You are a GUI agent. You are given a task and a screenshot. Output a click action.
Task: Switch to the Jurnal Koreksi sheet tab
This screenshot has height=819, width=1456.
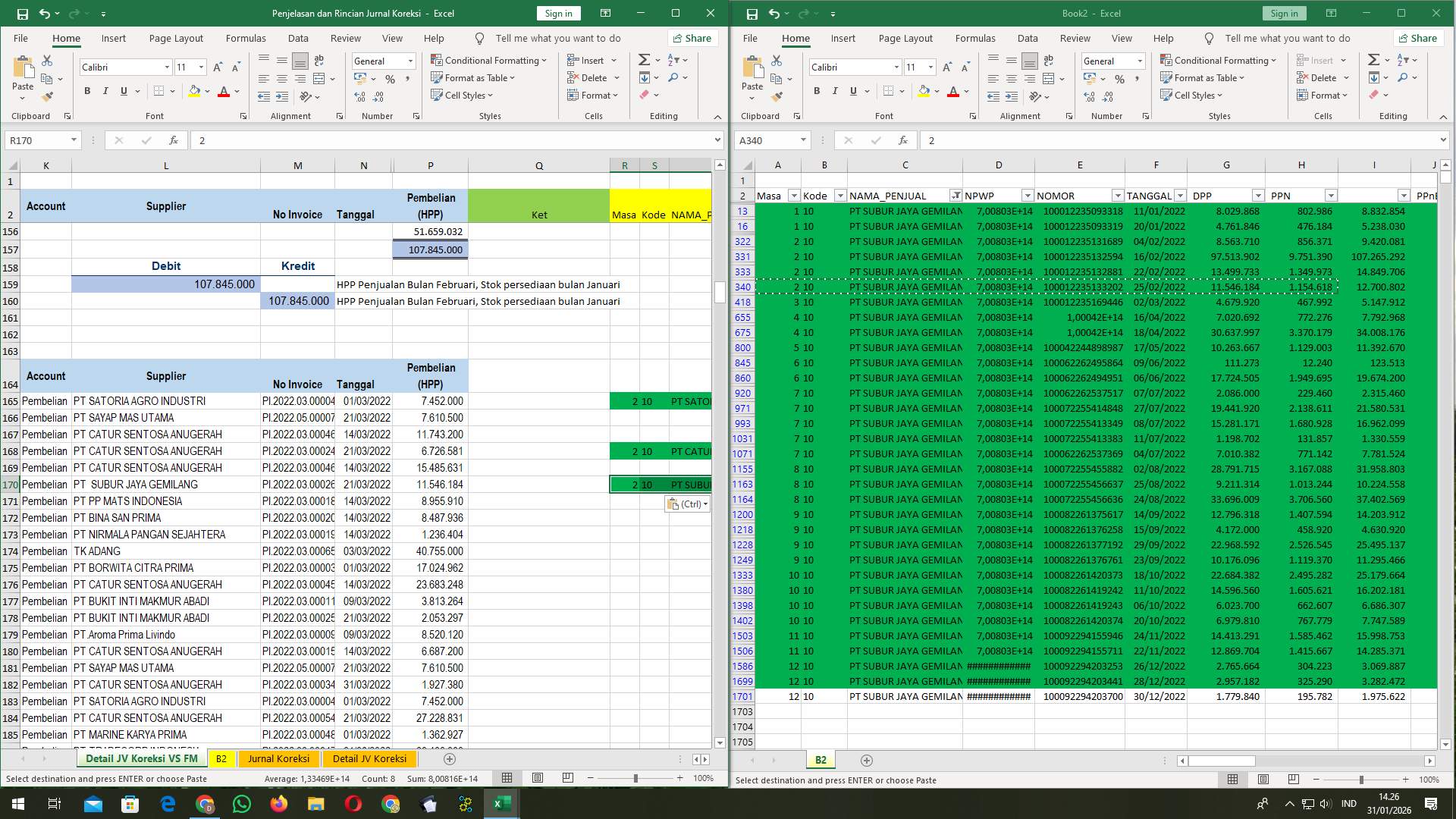(x=278, y=758)
